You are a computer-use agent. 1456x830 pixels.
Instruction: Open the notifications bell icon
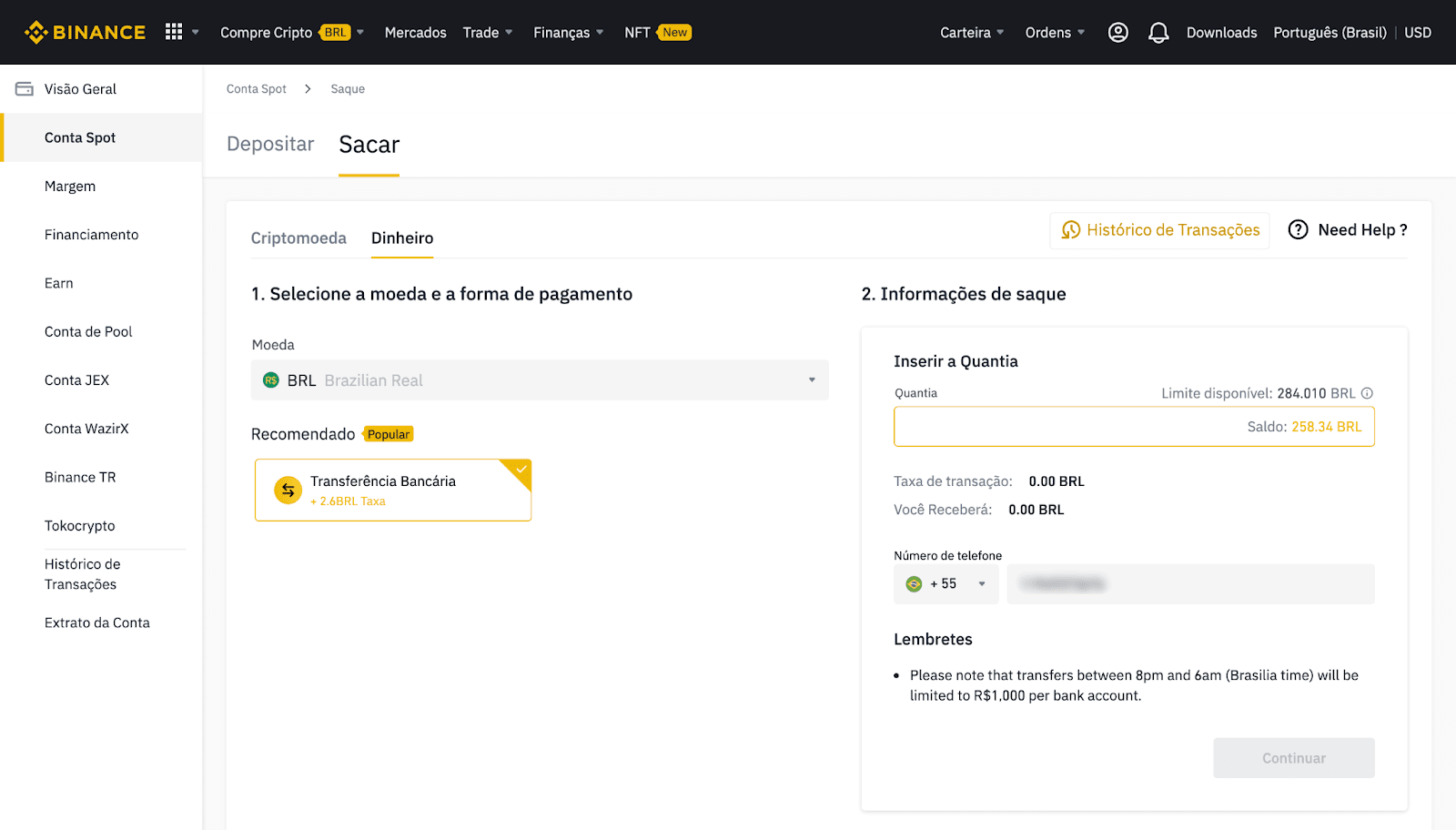pyautogui.click(x=1158, y=33)
